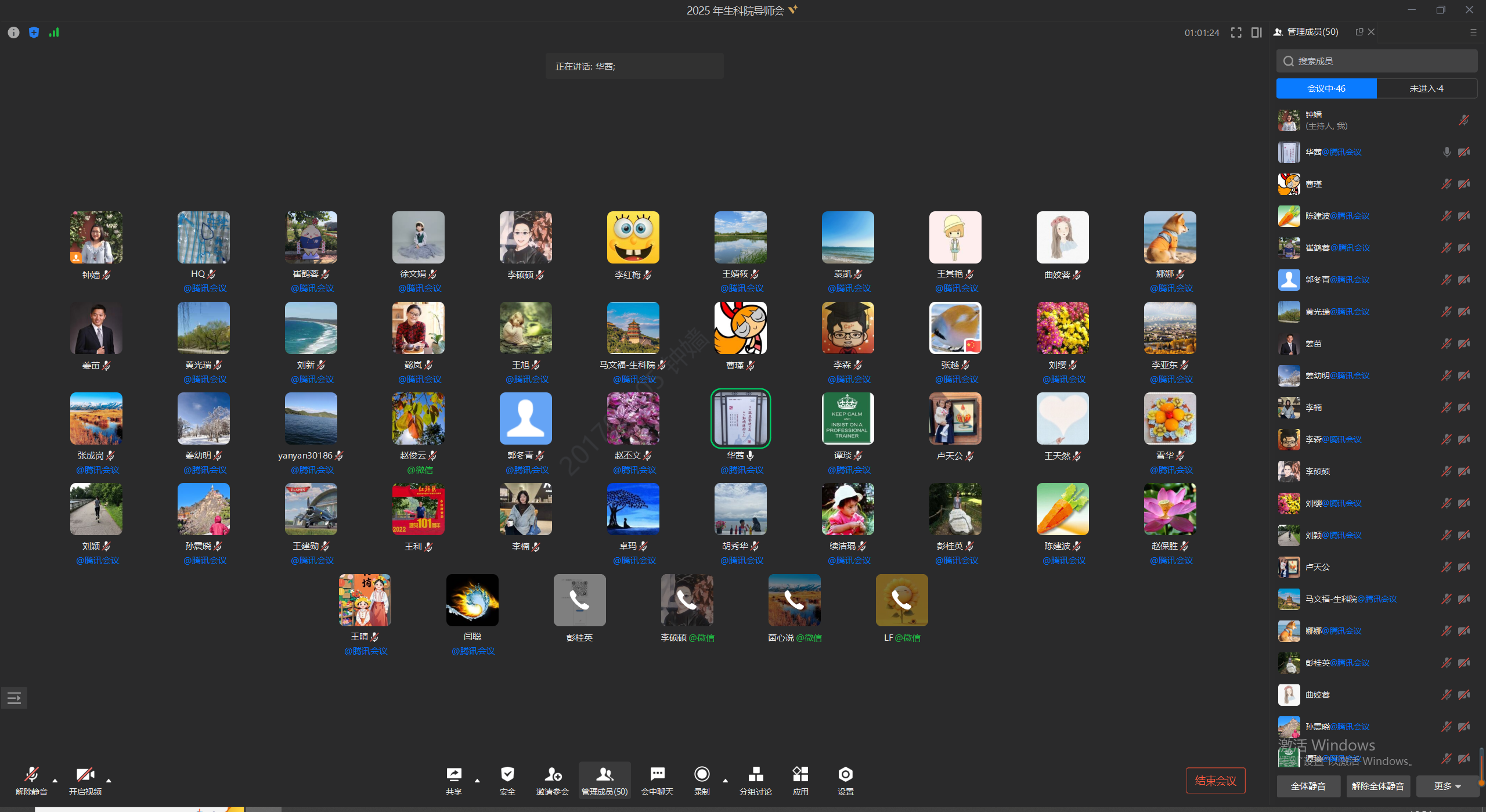Switch to the 未进入·4 tab
The width and height of the screenshot is (1486, 812).
(1426, 88)
